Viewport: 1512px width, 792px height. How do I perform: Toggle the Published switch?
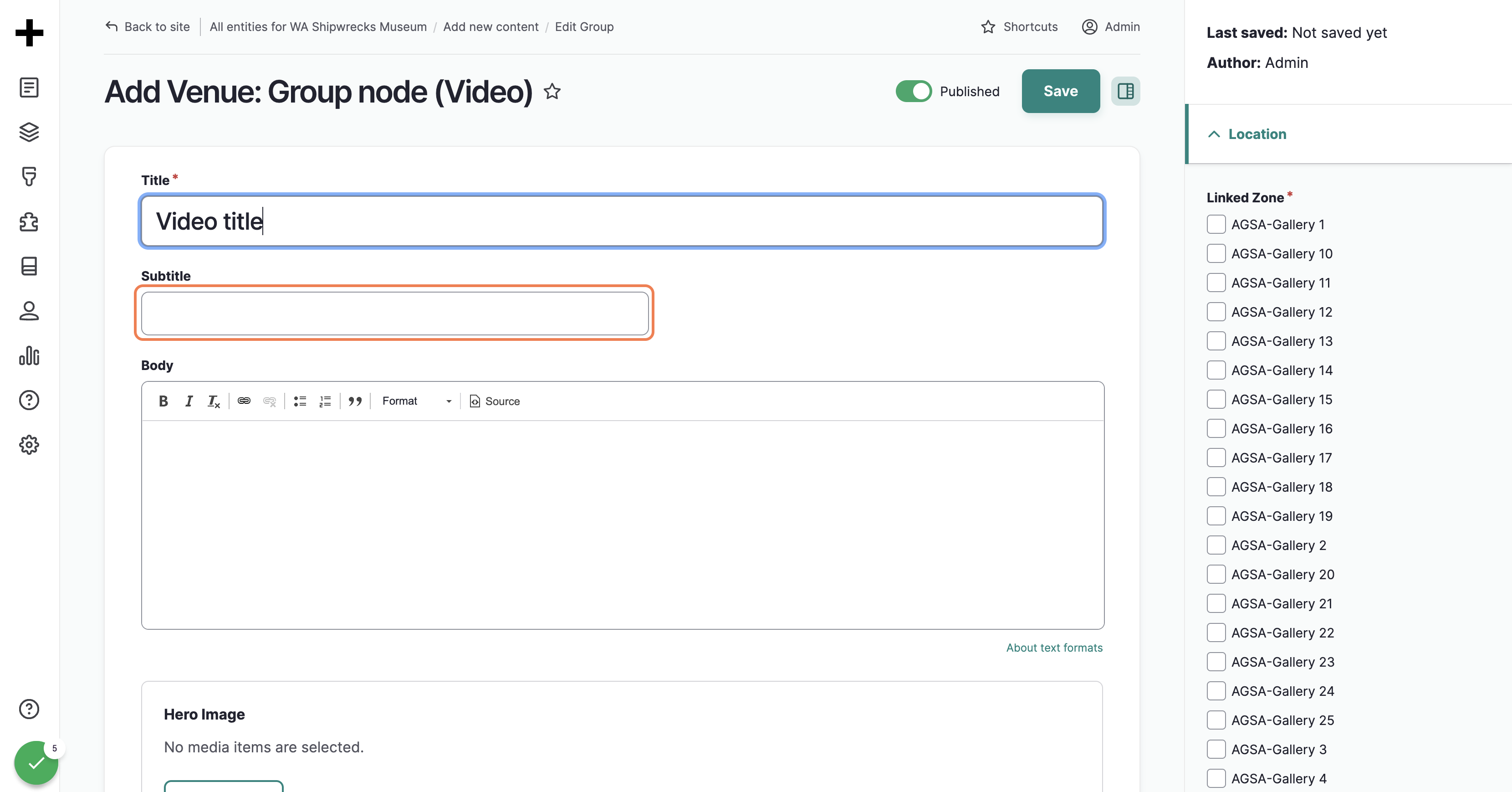[913, 92]
